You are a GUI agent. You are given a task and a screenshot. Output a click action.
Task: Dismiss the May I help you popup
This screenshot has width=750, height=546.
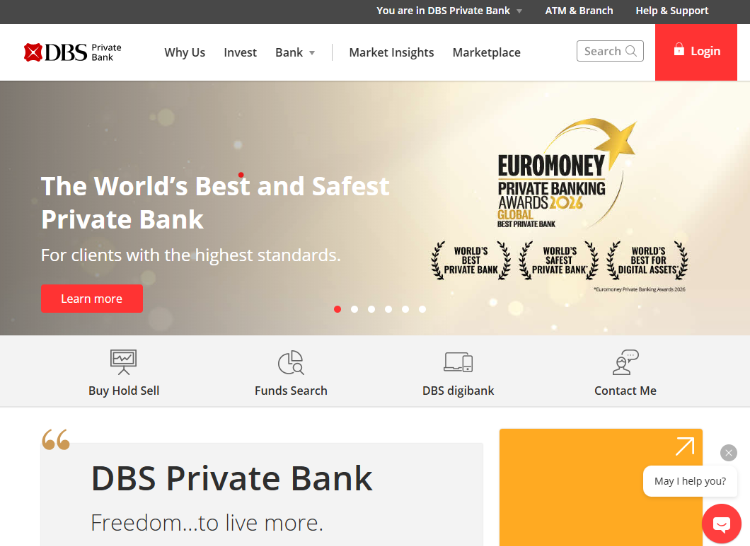click(x=728, y=453)
